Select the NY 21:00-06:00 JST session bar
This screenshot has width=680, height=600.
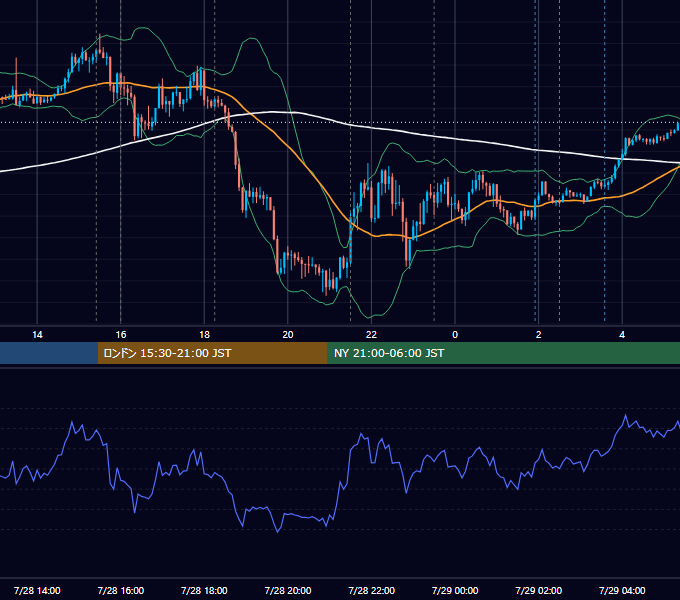tap(503, 353)
